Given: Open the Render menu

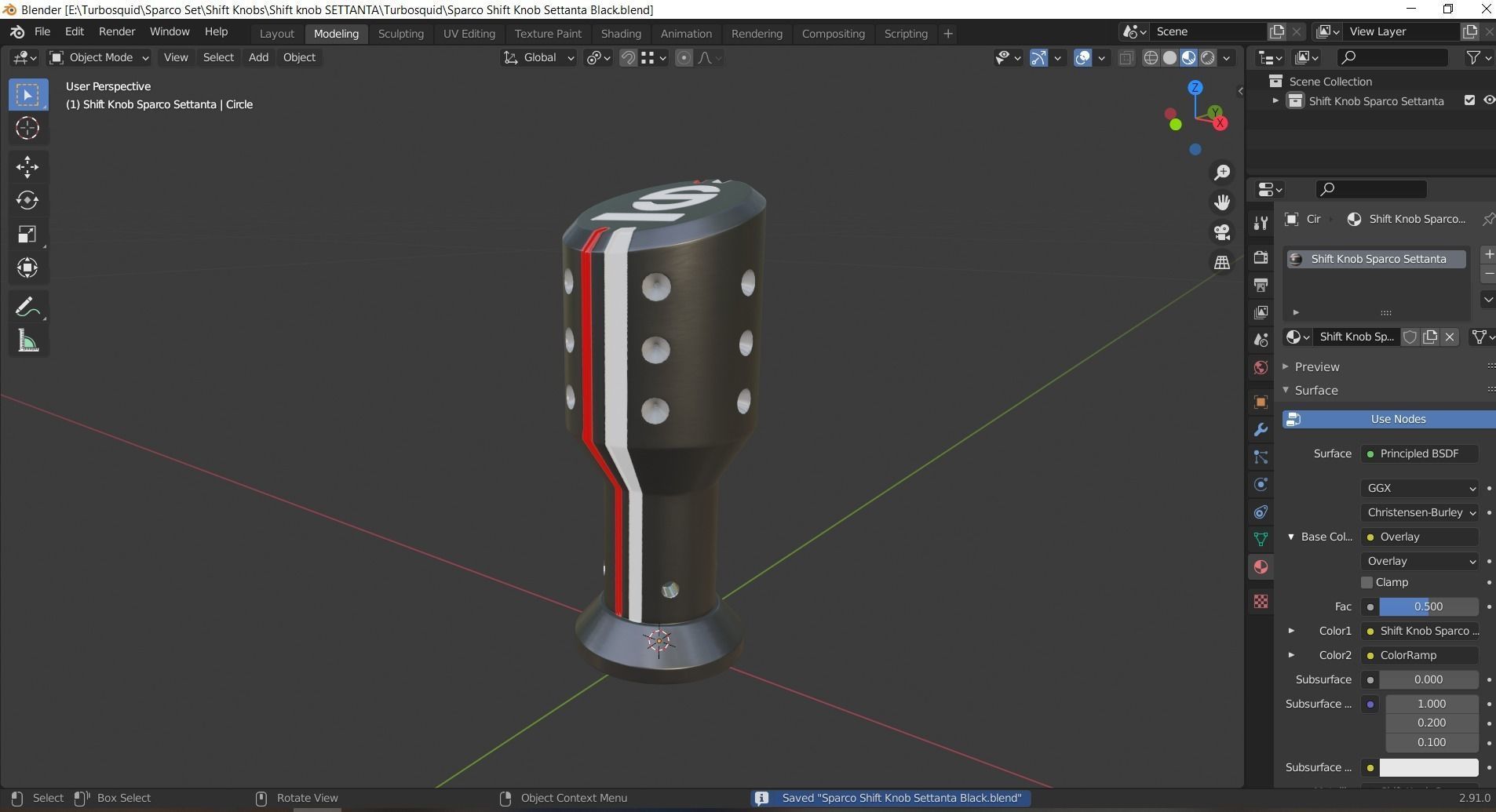Looking at the screenshot, I should pos(117,31).
